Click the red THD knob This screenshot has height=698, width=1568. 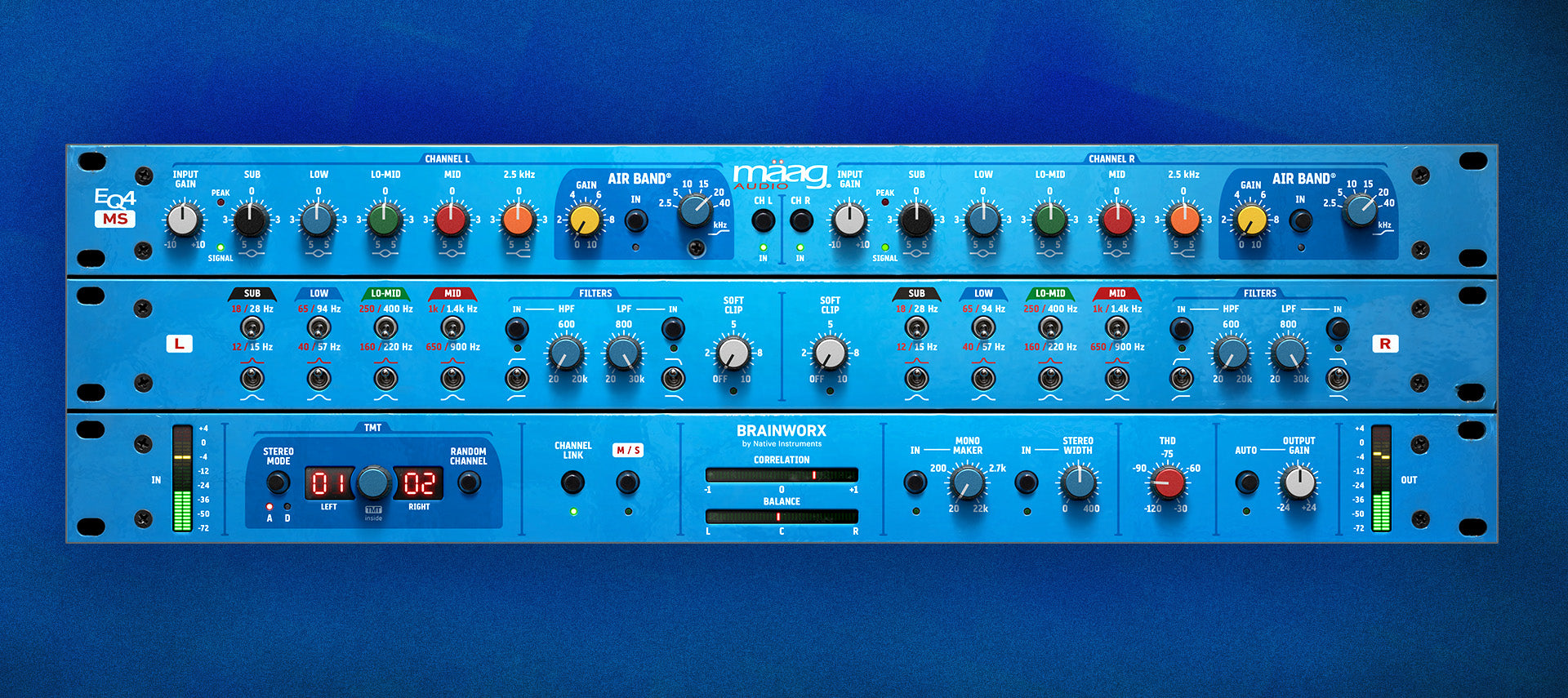tap(1168, 482)
